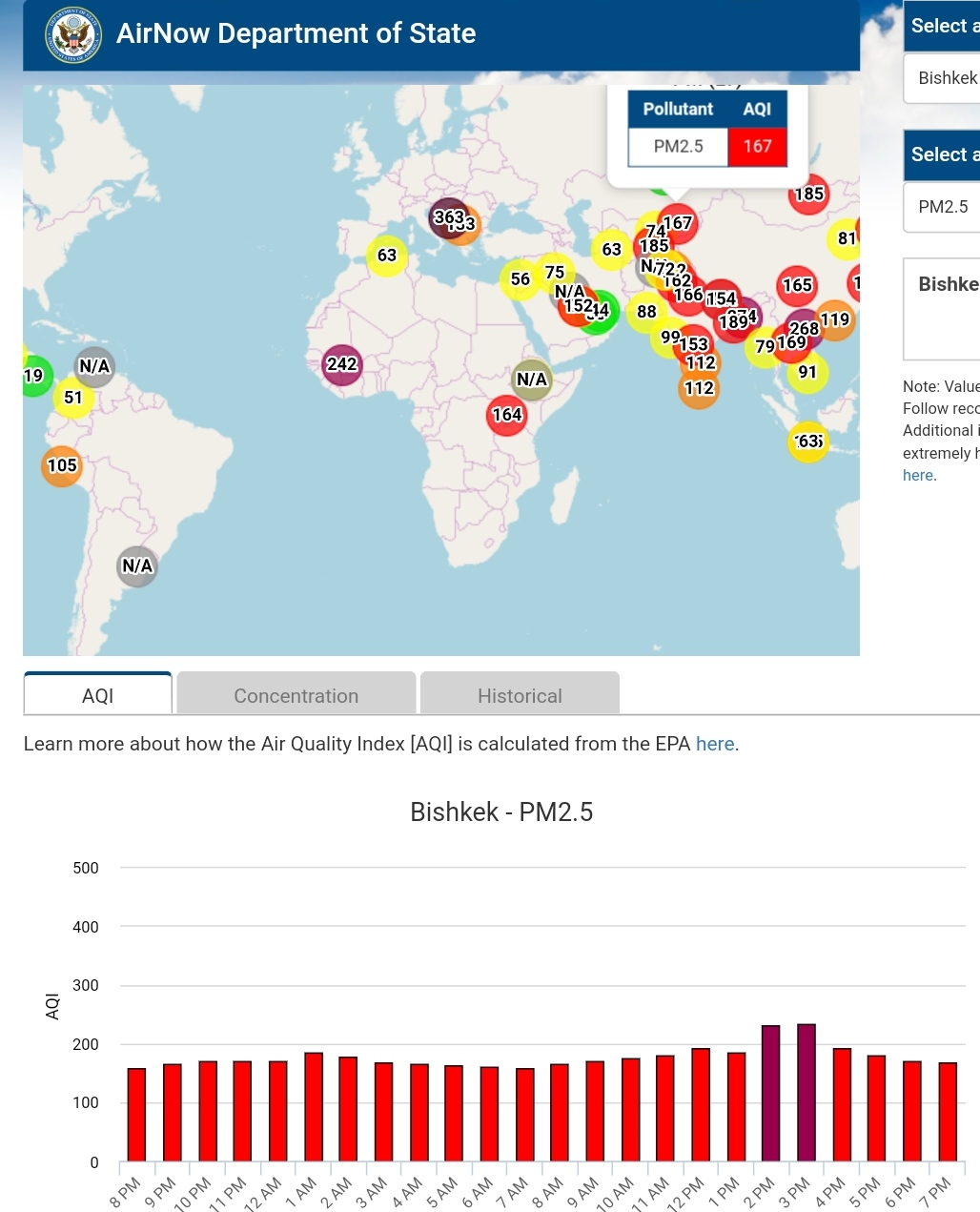Click the purple 3 PM bar in chart
This screenshot has height=1212, width=980.
pos(806,1092)
